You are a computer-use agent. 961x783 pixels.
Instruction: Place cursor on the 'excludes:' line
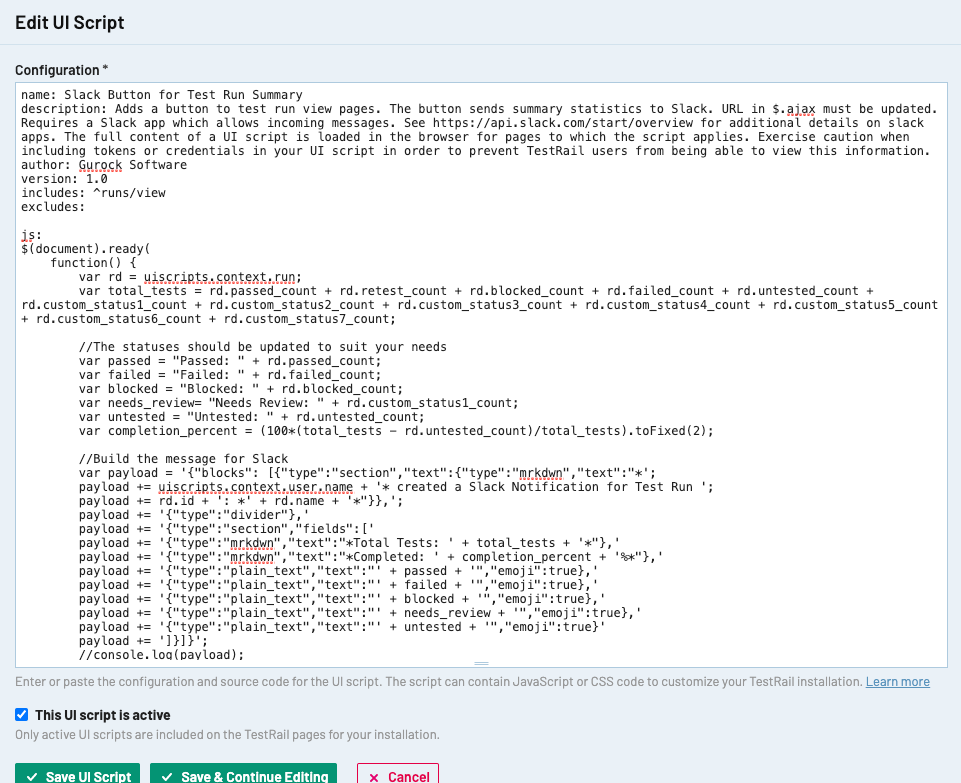click(x=53, y=207)
